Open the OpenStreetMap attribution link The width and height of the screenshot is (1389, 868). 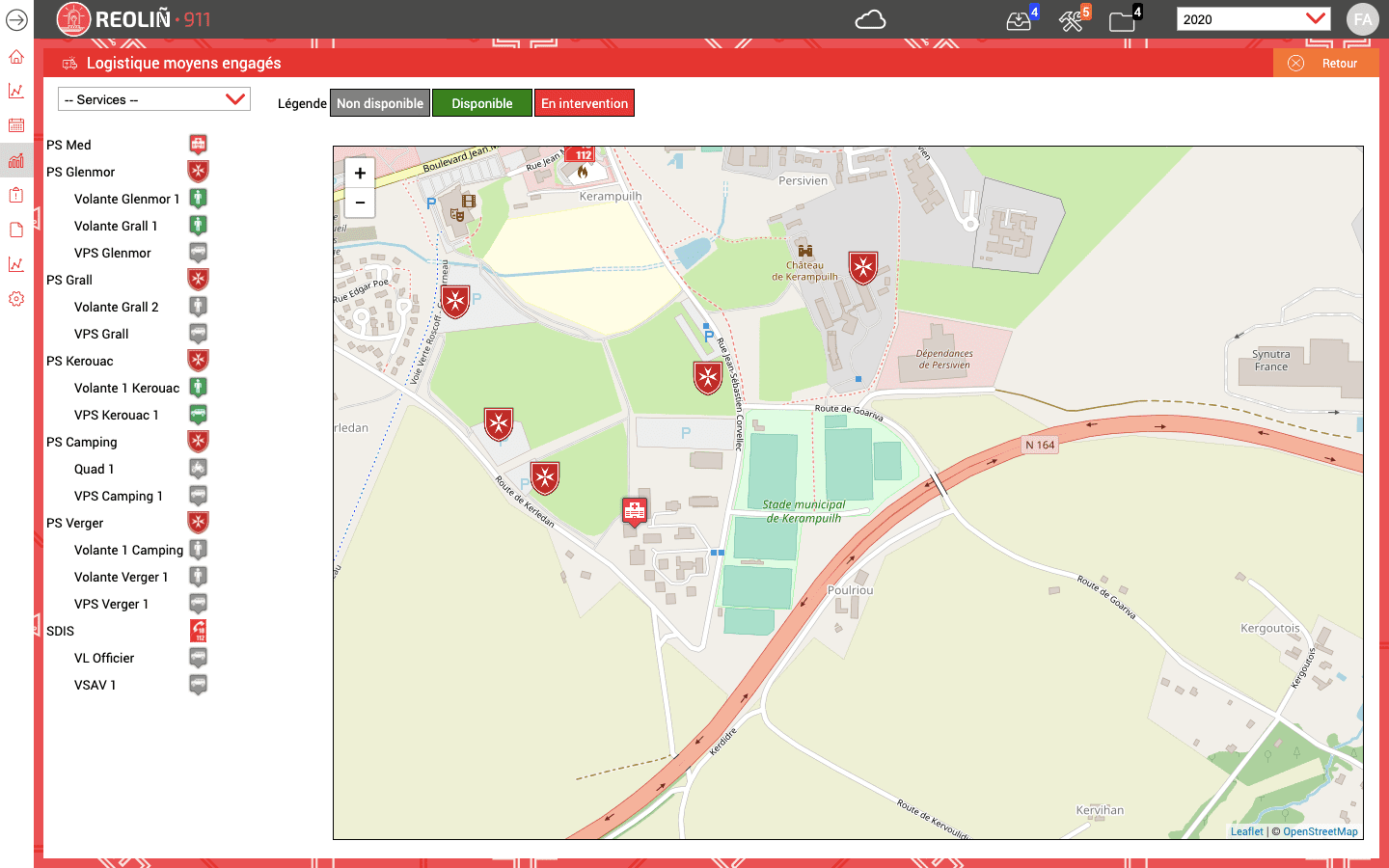pyautogui.click(x=1321, y=830)
